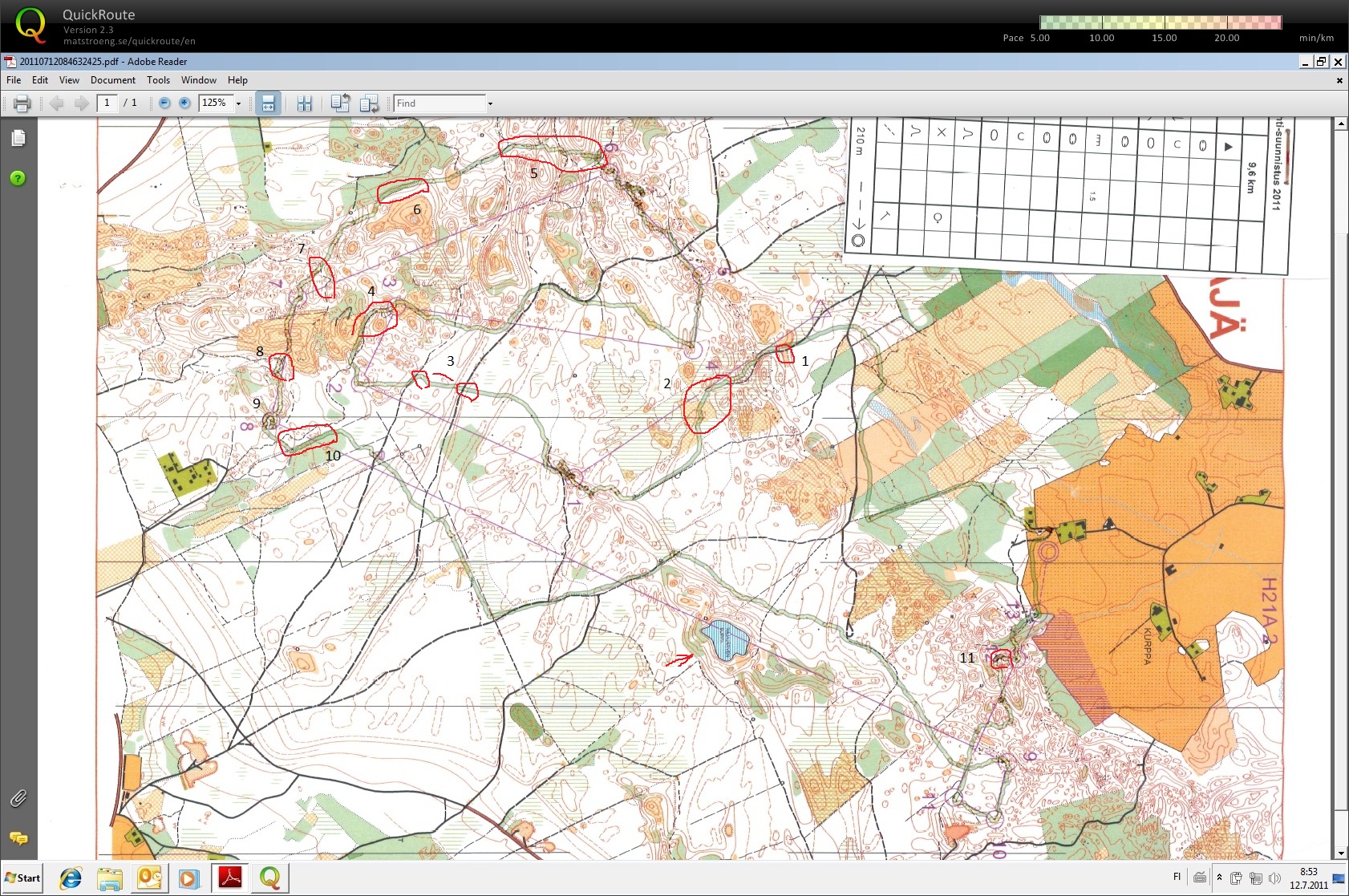1349x896 pixels.
Task: Launch Internet Explorer from the taskbar
Action: click(x=71, y=878)
